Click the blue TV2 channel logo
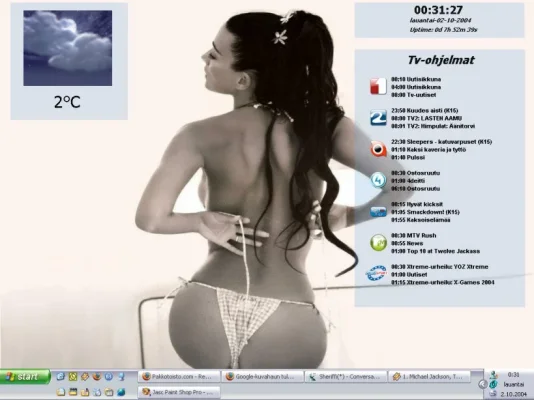 point(378,117)
